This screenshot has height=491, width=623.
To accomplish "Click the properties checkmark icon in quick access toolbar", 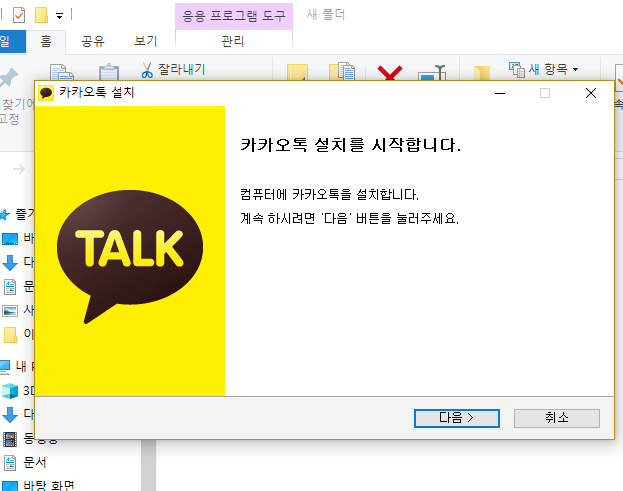I will [19, 15].
